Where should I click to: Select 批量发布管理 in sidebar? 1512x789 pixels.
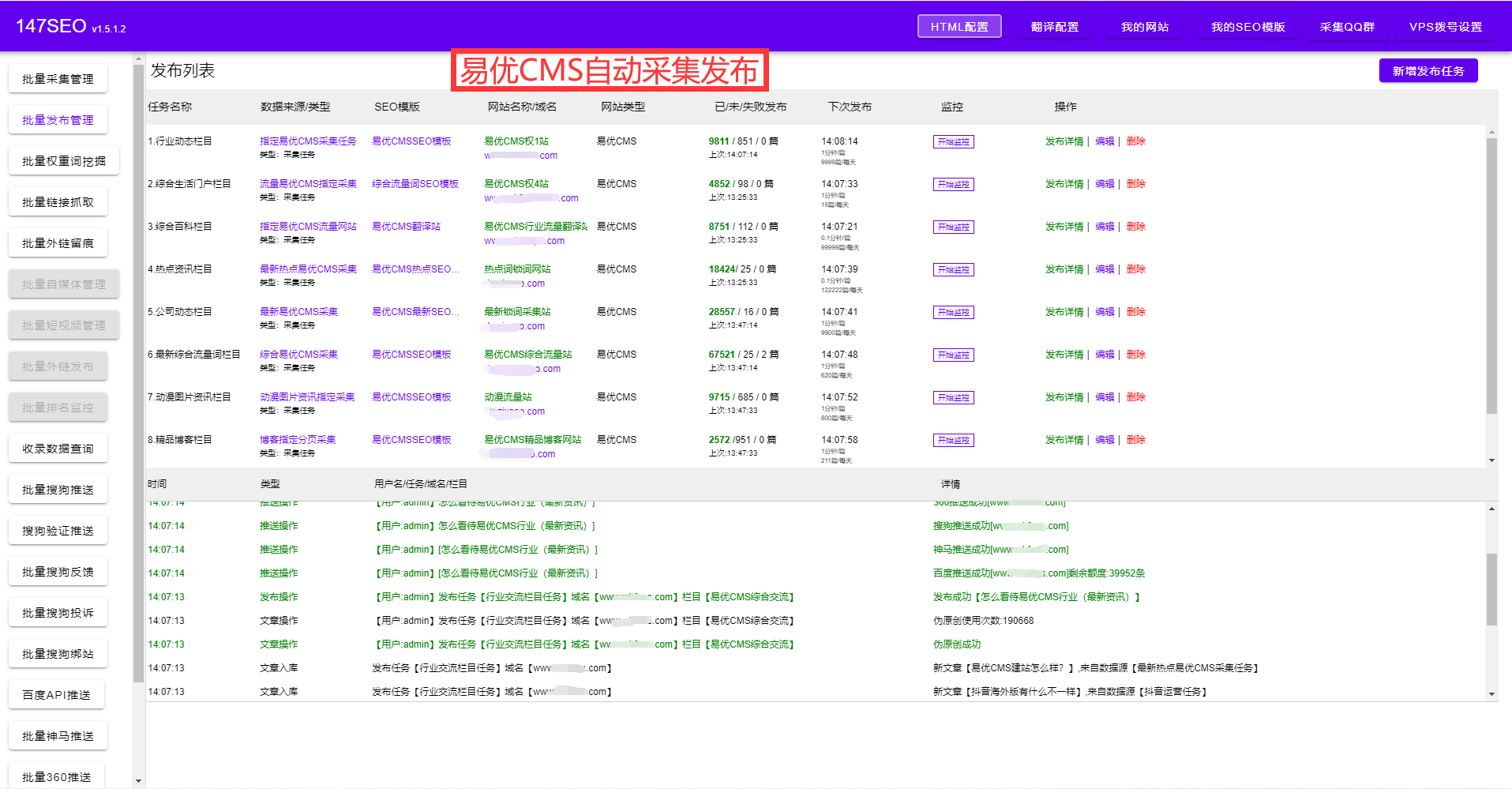click(58, 120)
